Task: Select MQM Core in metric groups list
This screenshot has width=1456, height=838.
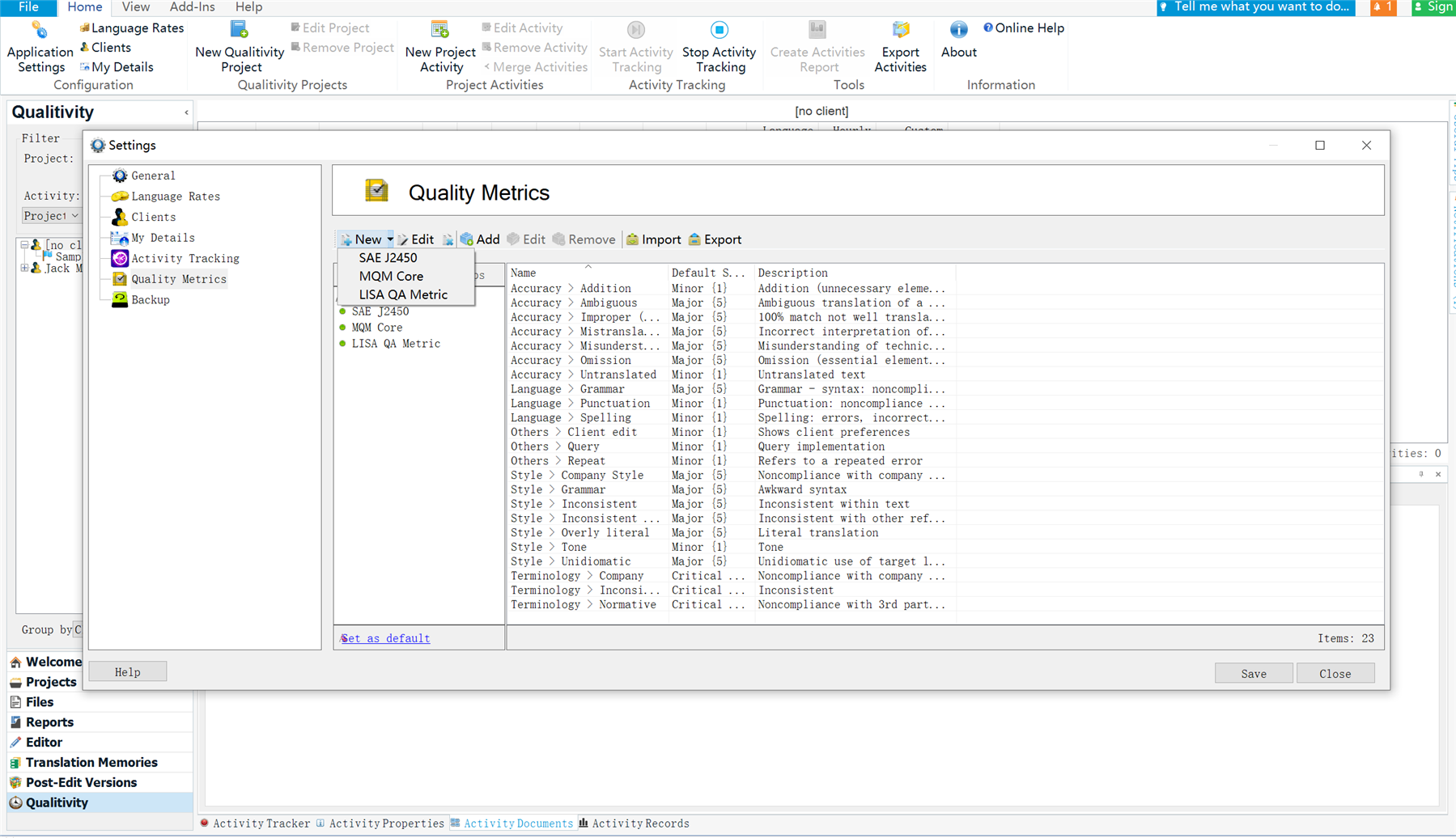Action: click(376, 328)
